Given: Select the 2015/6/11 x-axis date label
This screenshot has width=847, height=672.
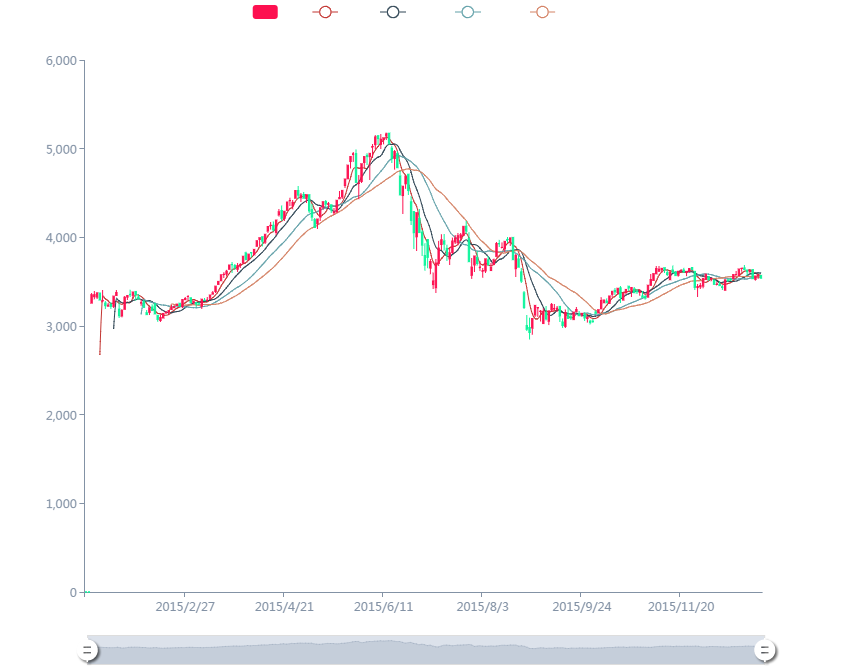Looking at the screenshot, I should point(383,607).
